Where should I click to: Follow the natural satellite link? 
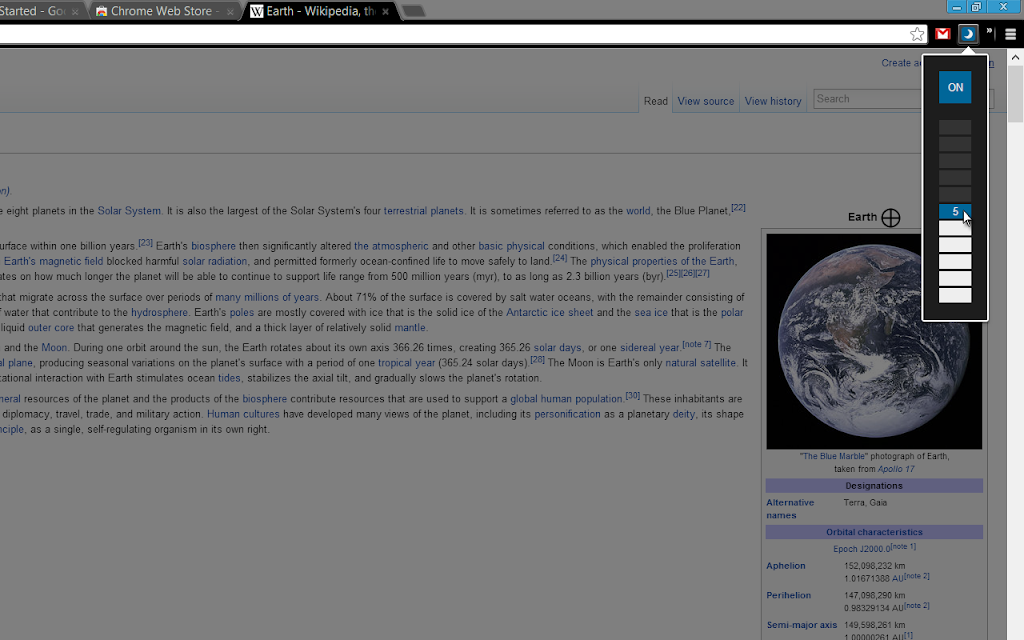coord(700,362)
